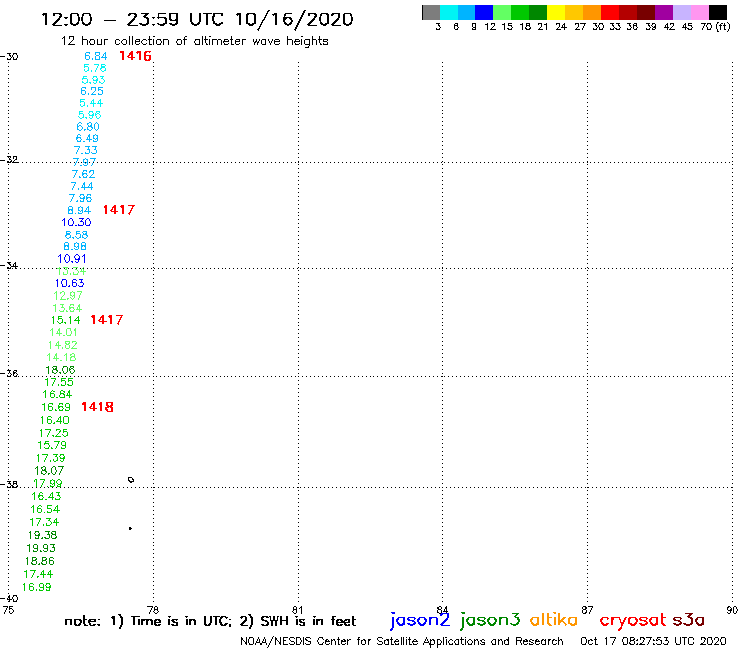Click the wave height value "14.82"
Image resolution: width=740 pixels, height=650 pixels.
[63, 345]
